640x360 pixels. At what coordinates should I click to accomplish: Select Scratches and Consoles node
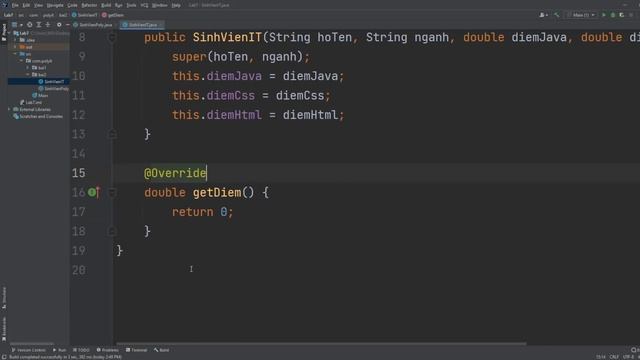tap(38, 116)
